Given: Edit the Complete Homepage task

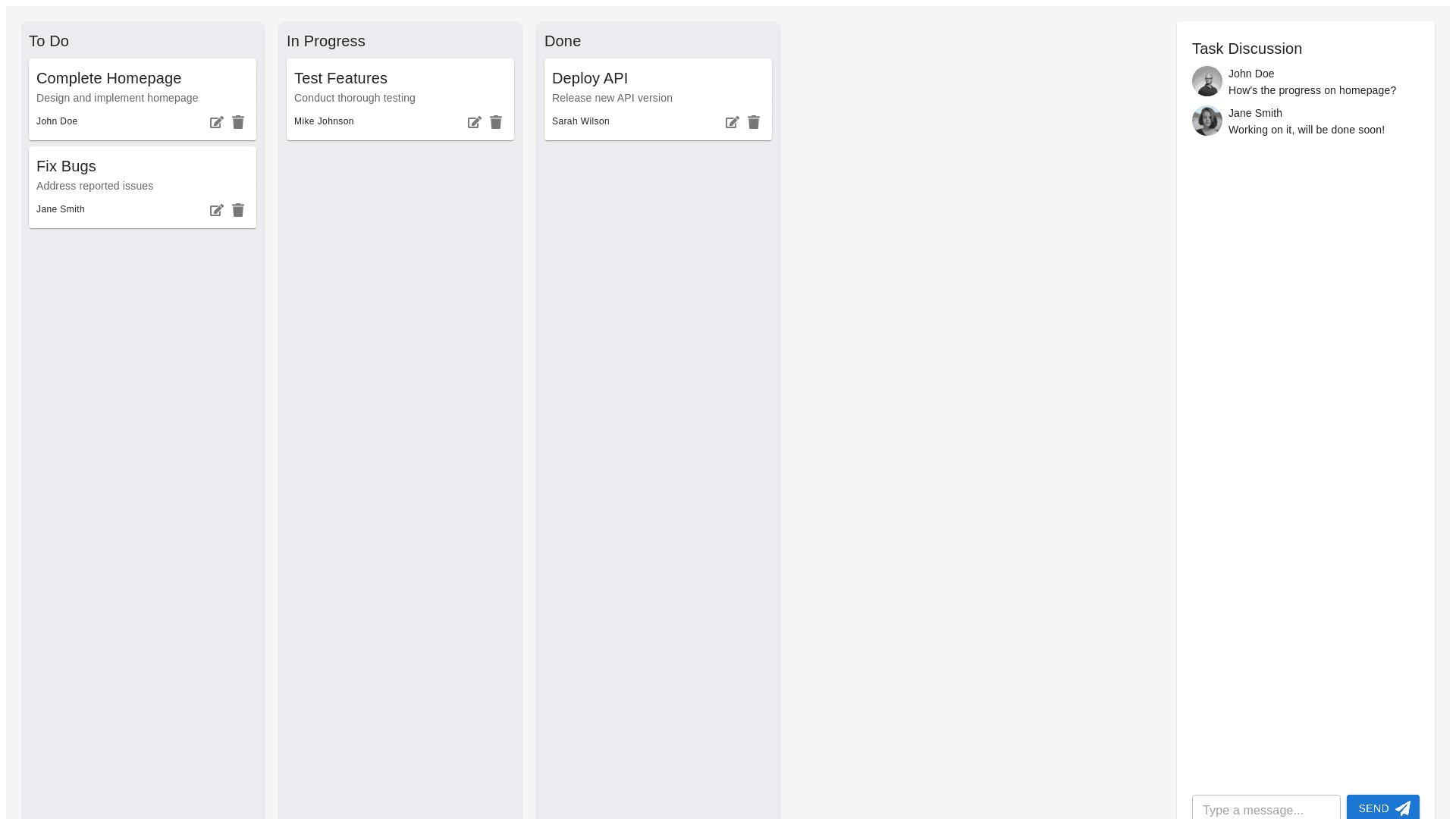Looking at the screenshot, I should [217, 122].
